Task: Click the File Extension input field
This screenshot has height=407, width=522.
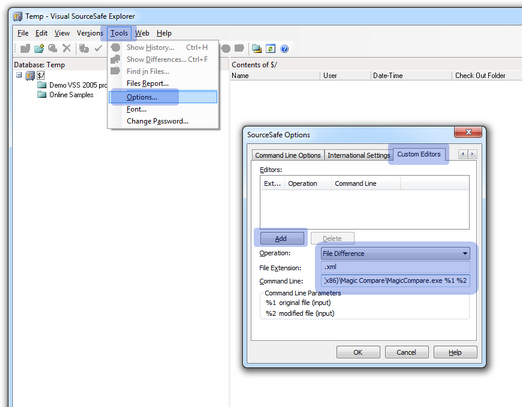Action: coord(395,267)
